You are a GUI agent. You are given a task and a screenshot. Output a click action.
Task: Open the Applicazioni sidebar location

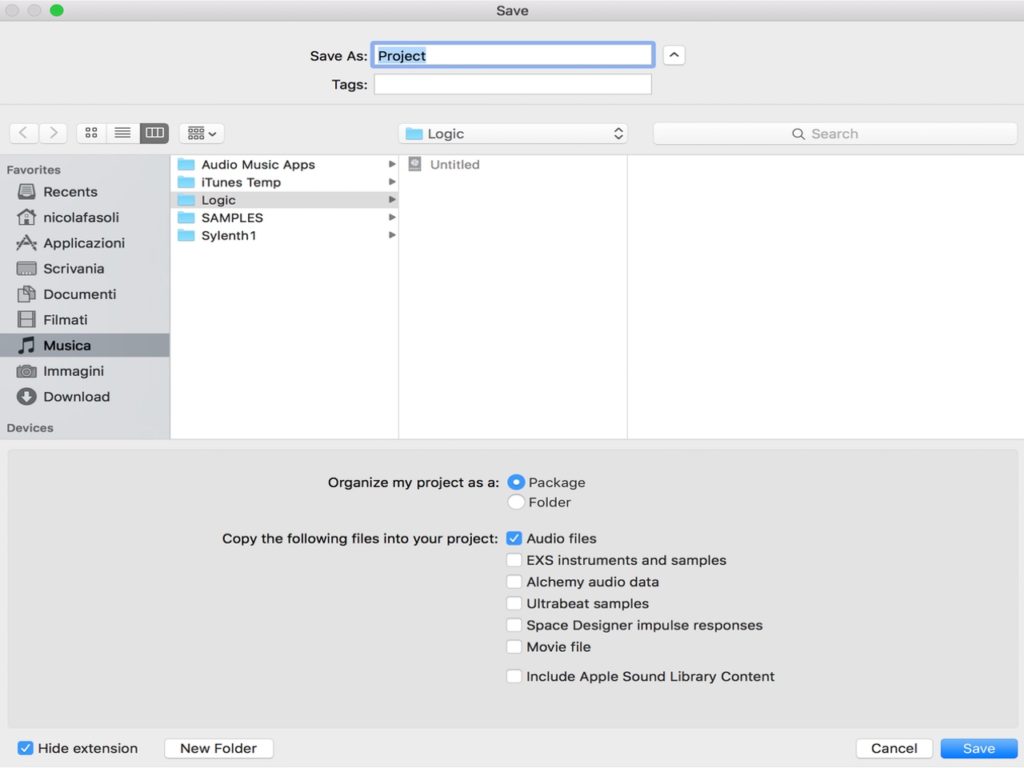83,243
